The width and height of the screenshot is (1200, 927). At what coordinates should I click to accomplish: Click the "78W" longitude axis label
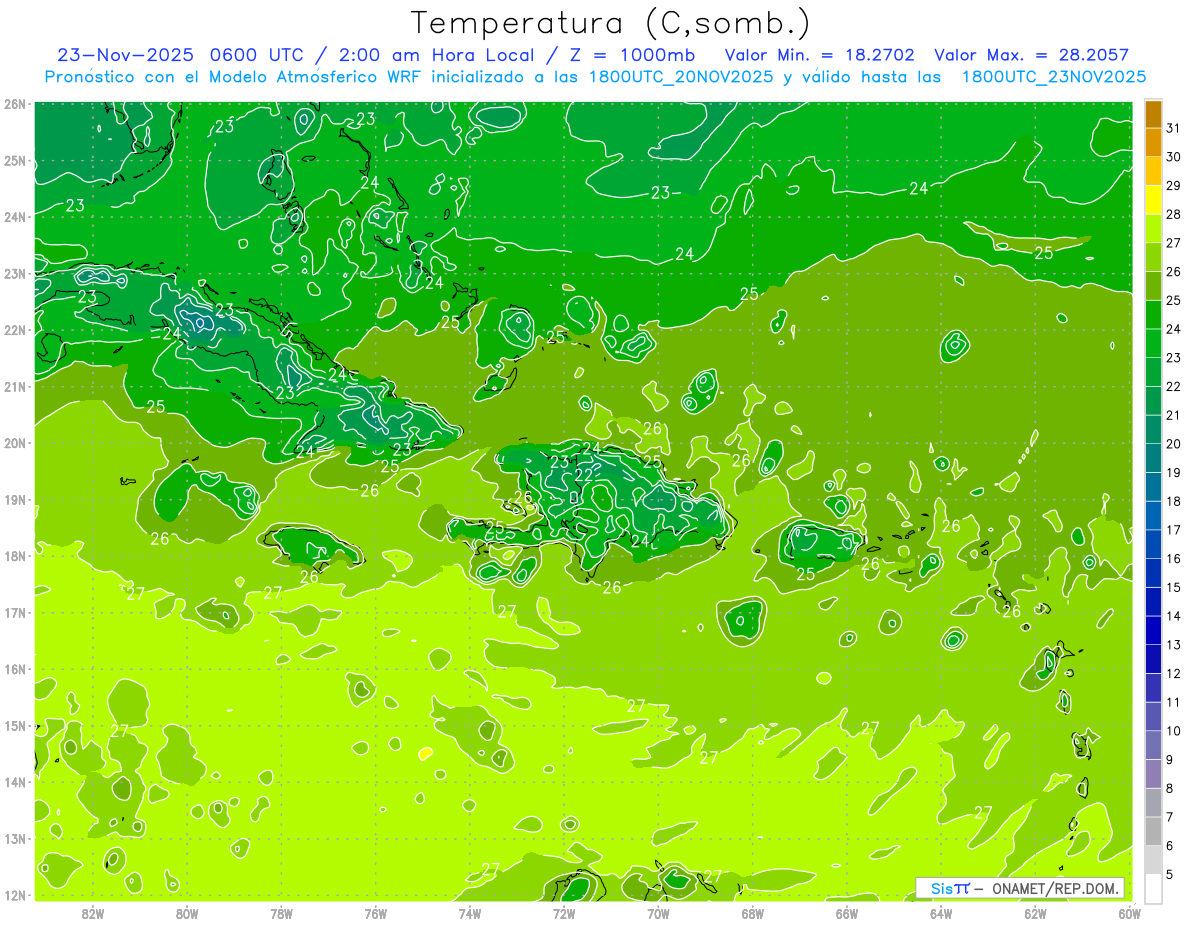pos(281,913)
